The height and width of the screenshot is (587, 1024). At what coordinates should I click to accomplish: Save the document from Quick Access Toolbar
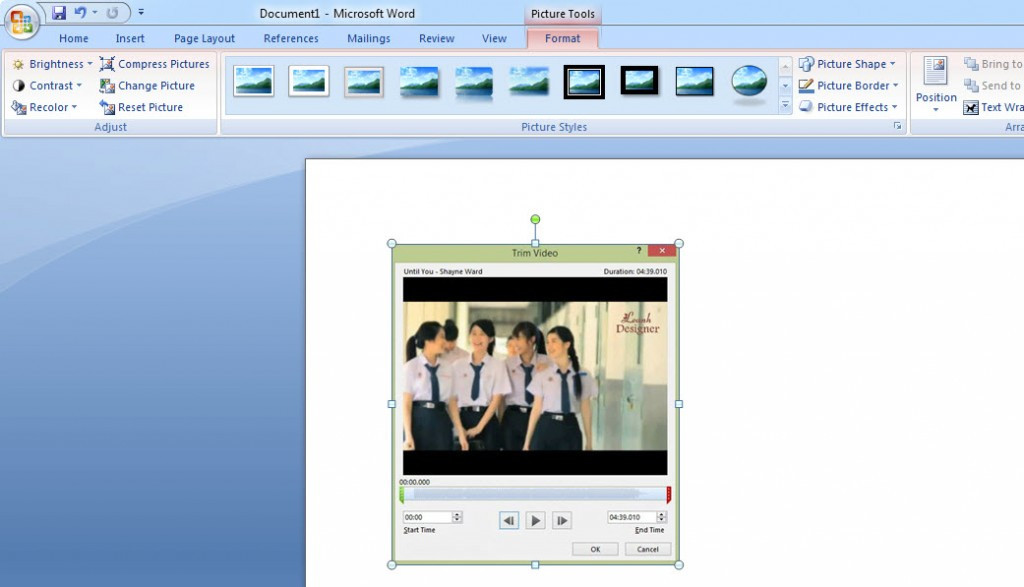pyautogui.click(x=59, y=12)
